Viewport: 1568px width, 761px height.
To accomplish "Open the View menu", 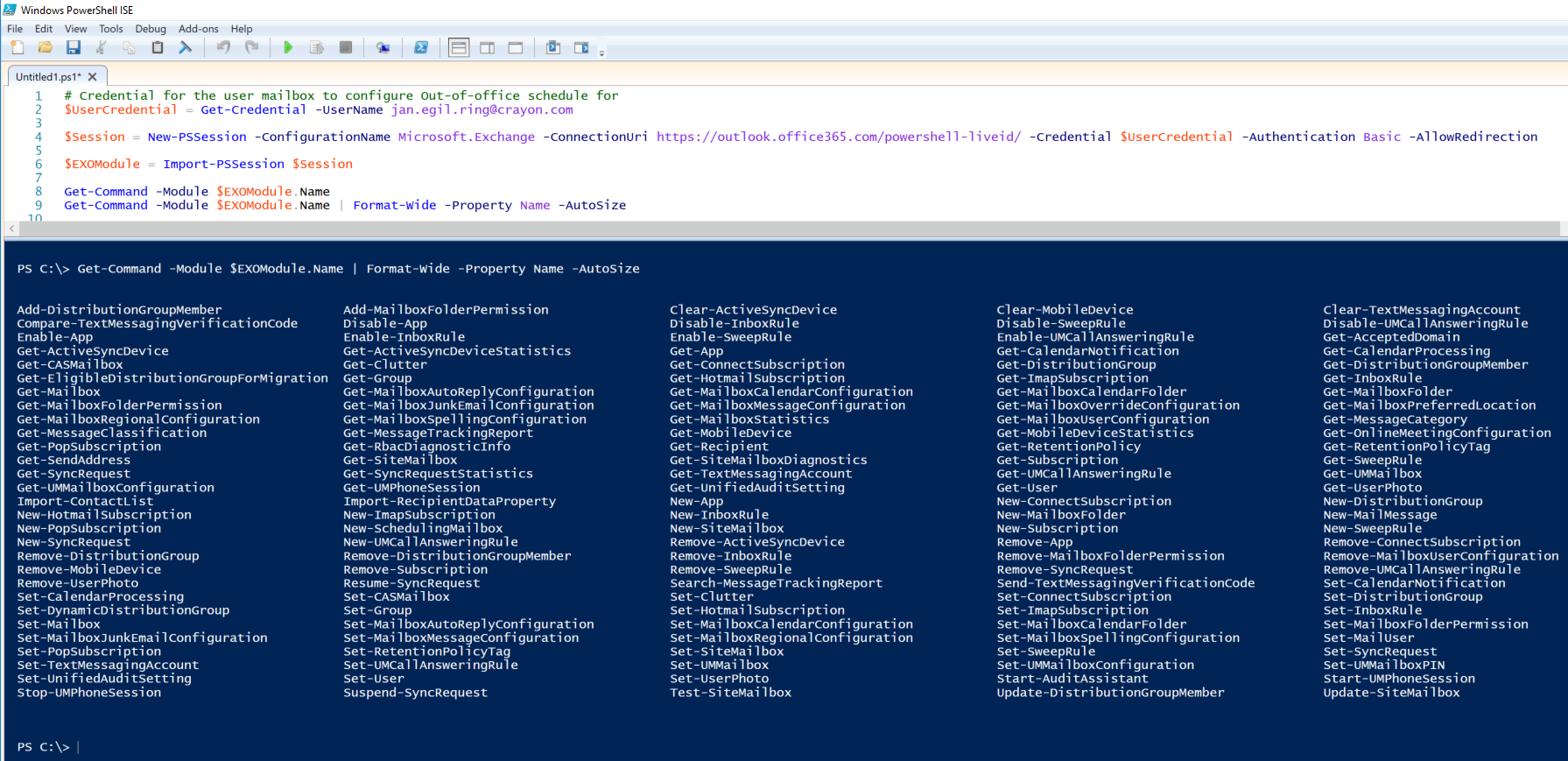I will click(76, 29).
